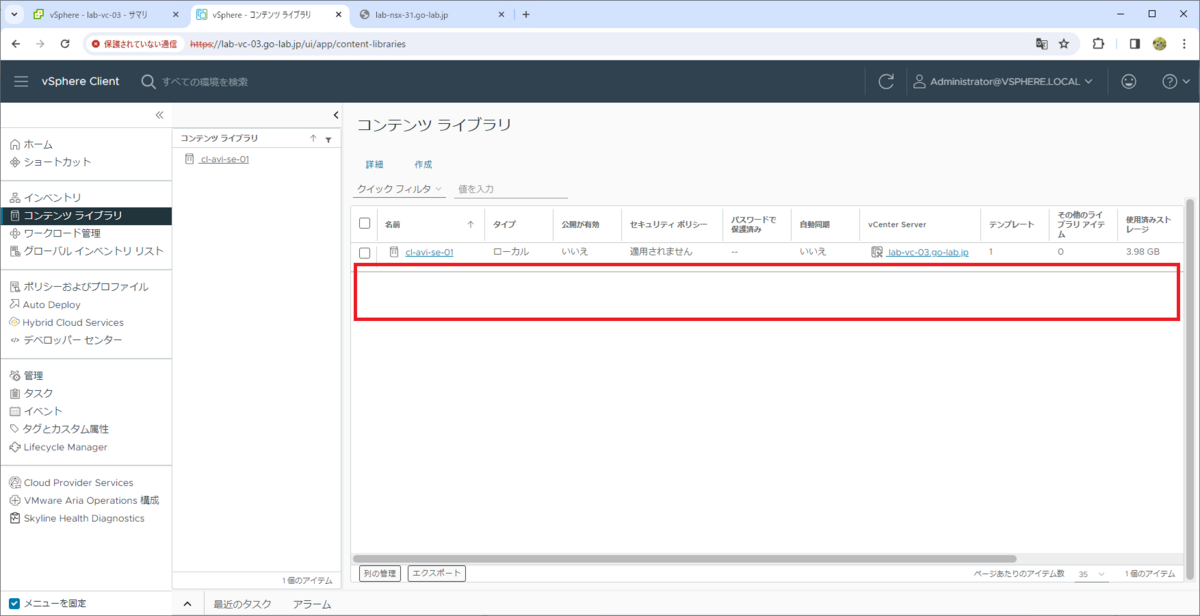Open ポリシーおよびプロファイル
Image resolution: width=1200 pixels, height=616 pixels.
click(x=85, y=287)
